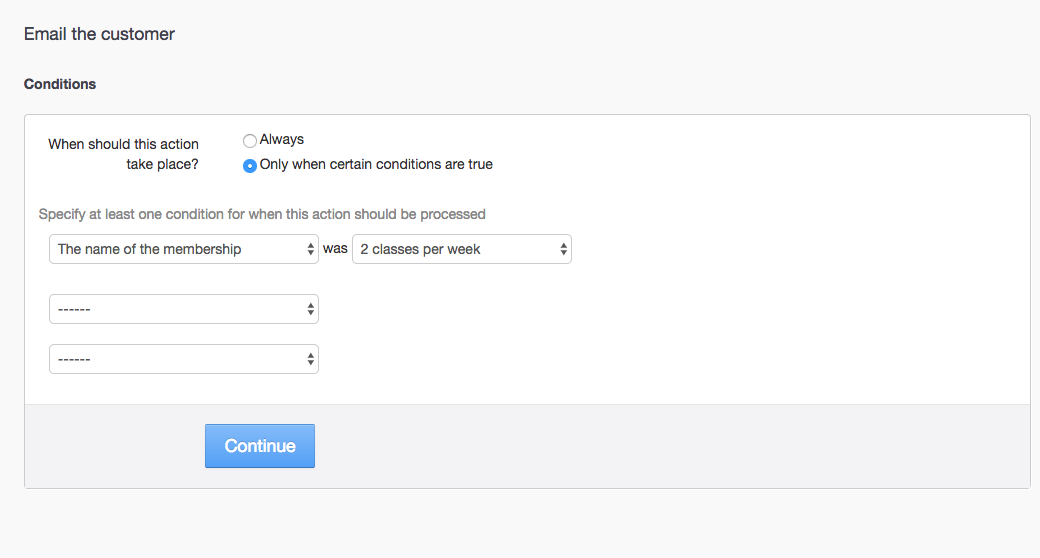Screen dimensions: 1040x558
Task: Click the "Specify at least one condition" hint
Action: (262, 214)
